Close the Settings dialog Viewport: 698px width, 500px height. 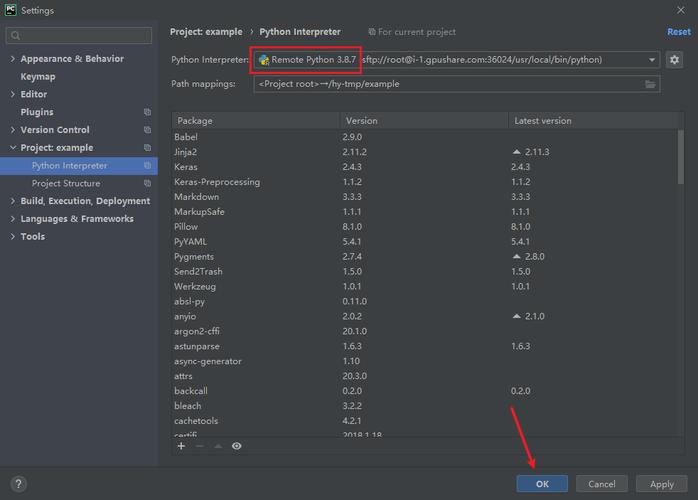point(681,10)
